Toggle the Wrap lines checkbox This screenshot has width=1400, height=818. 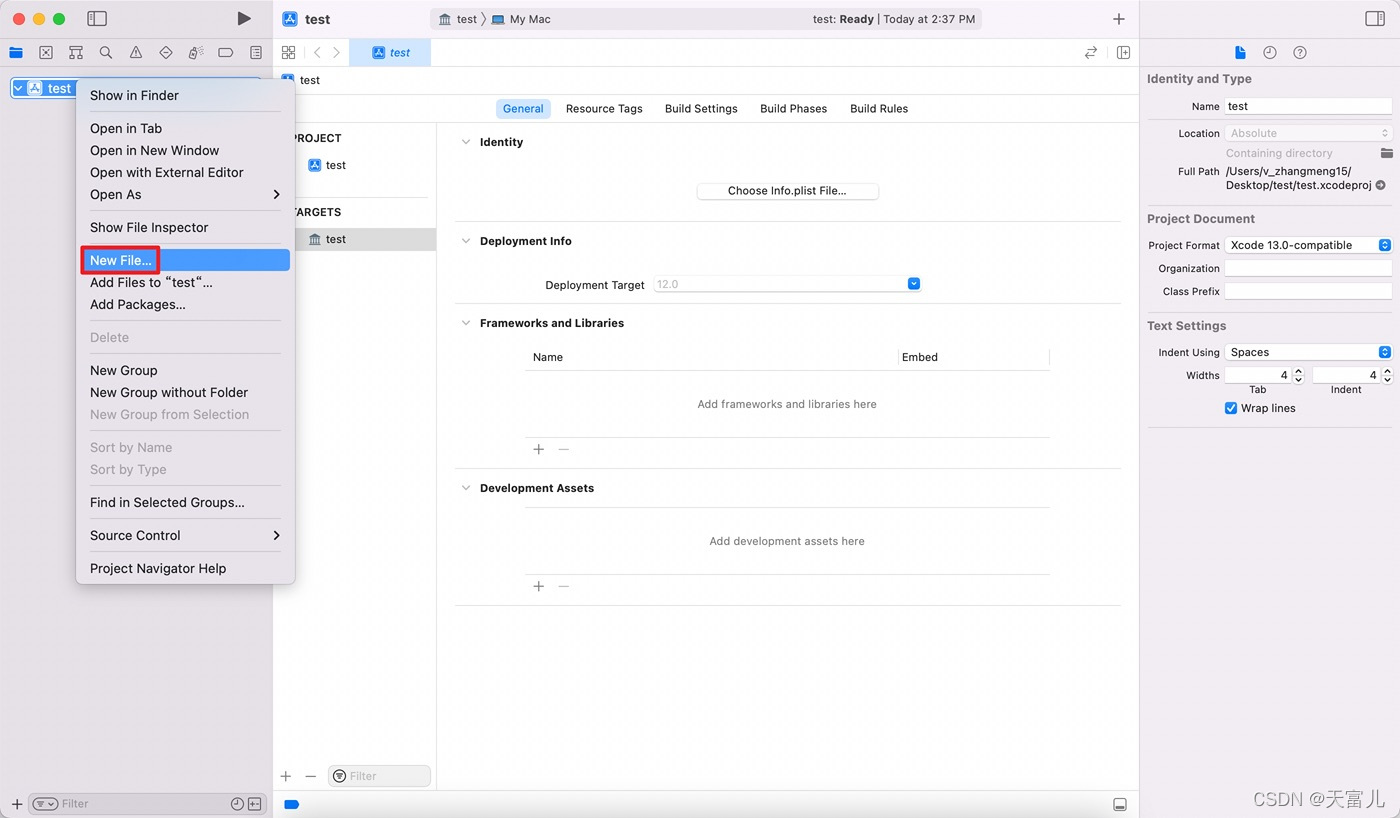tap(1231, 408)
